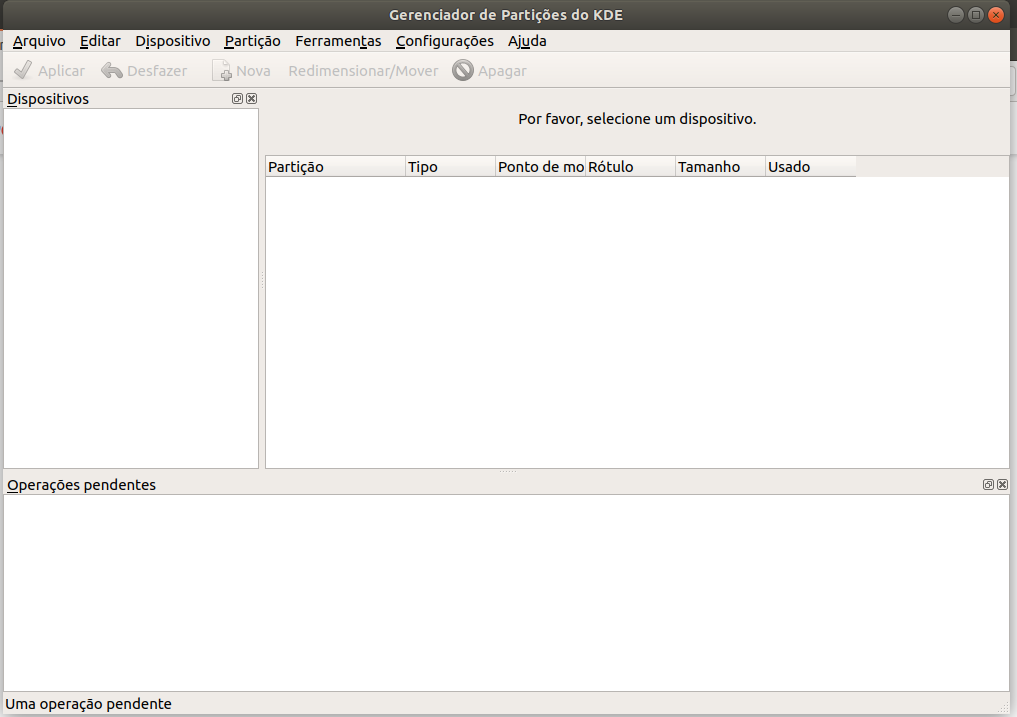Close the Dispositivos panel
This screenshot has width=1017, height=717.
(252, 99)
